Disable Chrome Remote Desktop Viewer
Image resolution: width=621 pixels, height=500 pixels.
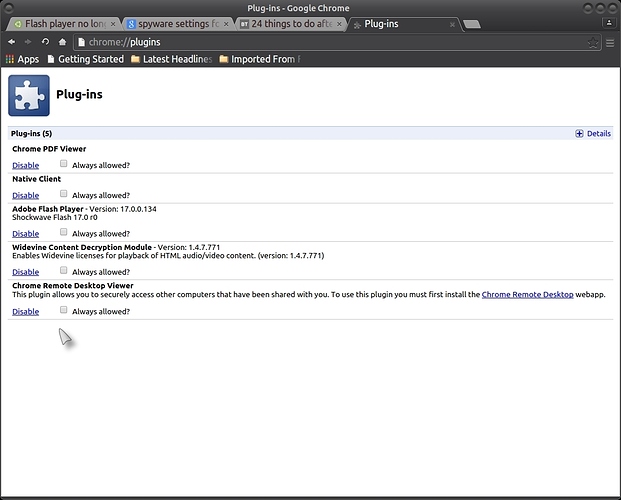25,311
